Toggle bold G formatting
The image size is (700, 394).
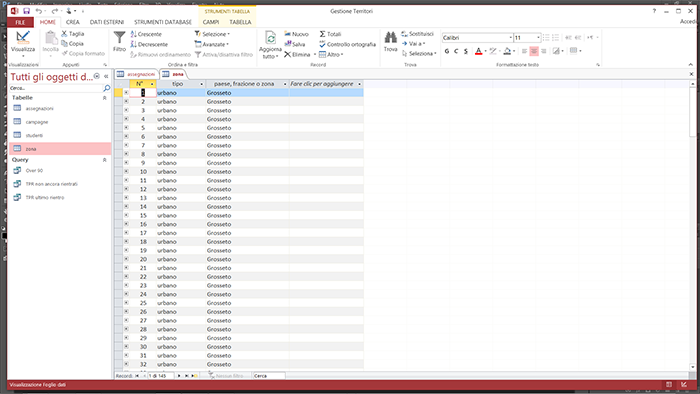coord(447,51)
